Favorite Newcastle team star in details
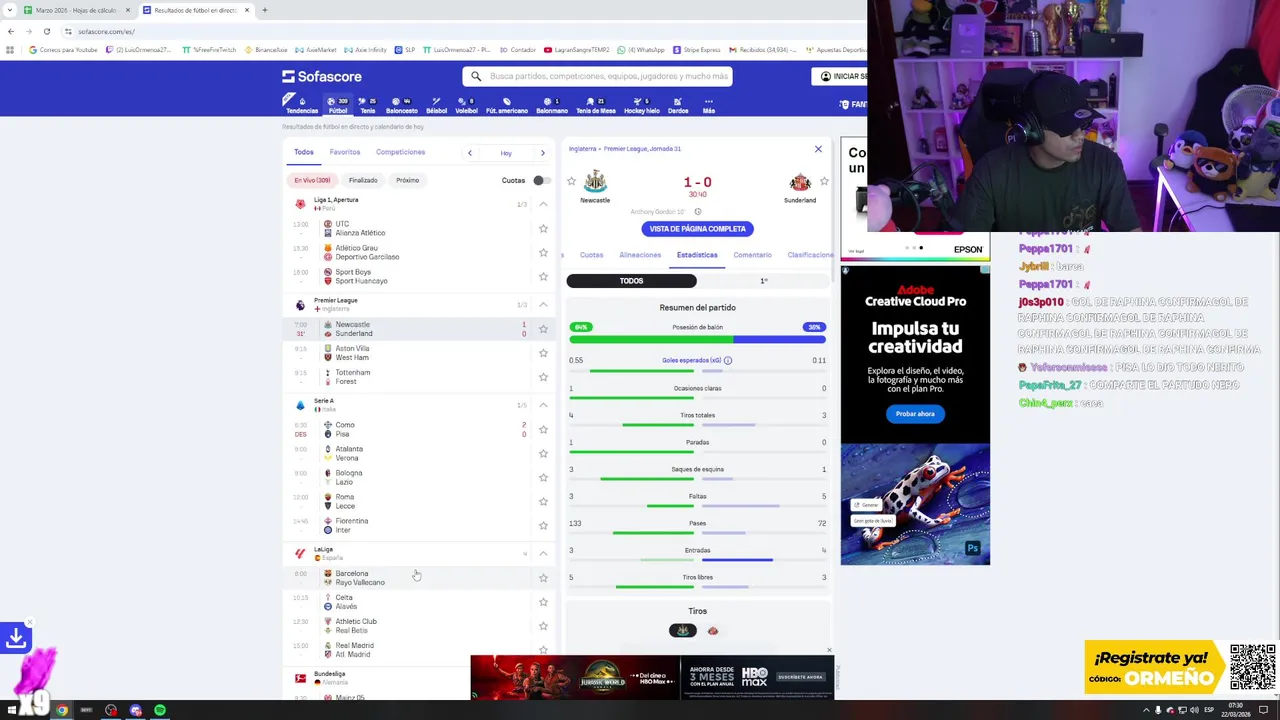Image resolution: width=1280 pixels, height=720 pixels. 571,181
